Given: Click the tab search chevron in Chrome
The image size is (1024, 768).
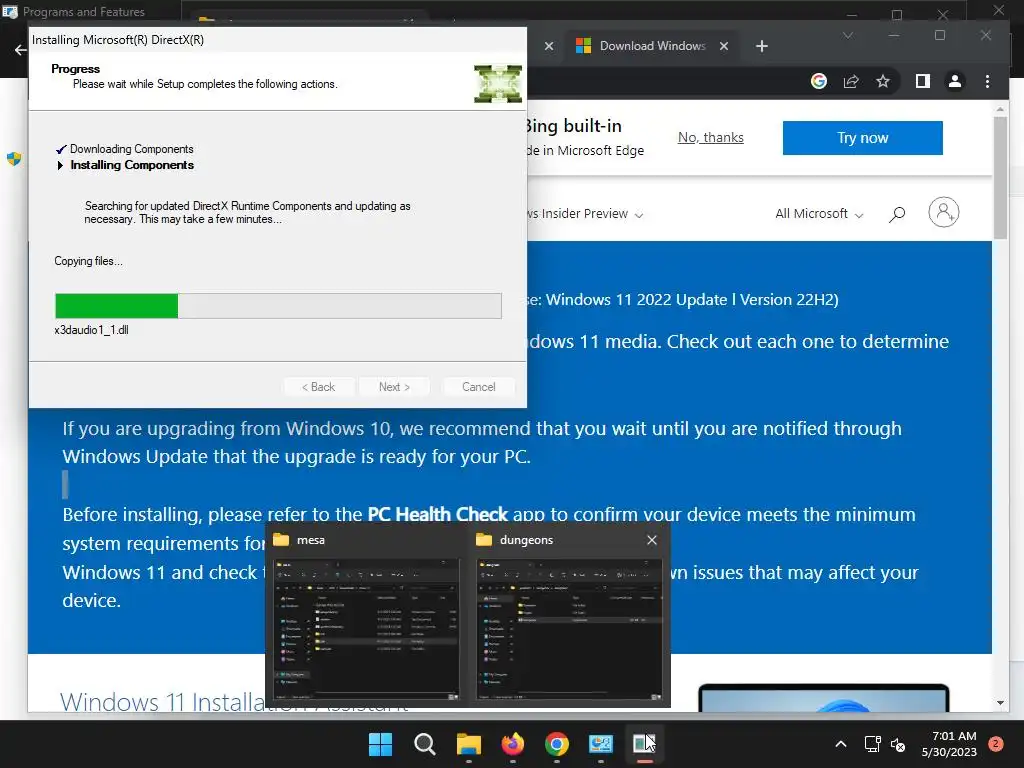Looking at the screenshot, I should tap(848, 35).
